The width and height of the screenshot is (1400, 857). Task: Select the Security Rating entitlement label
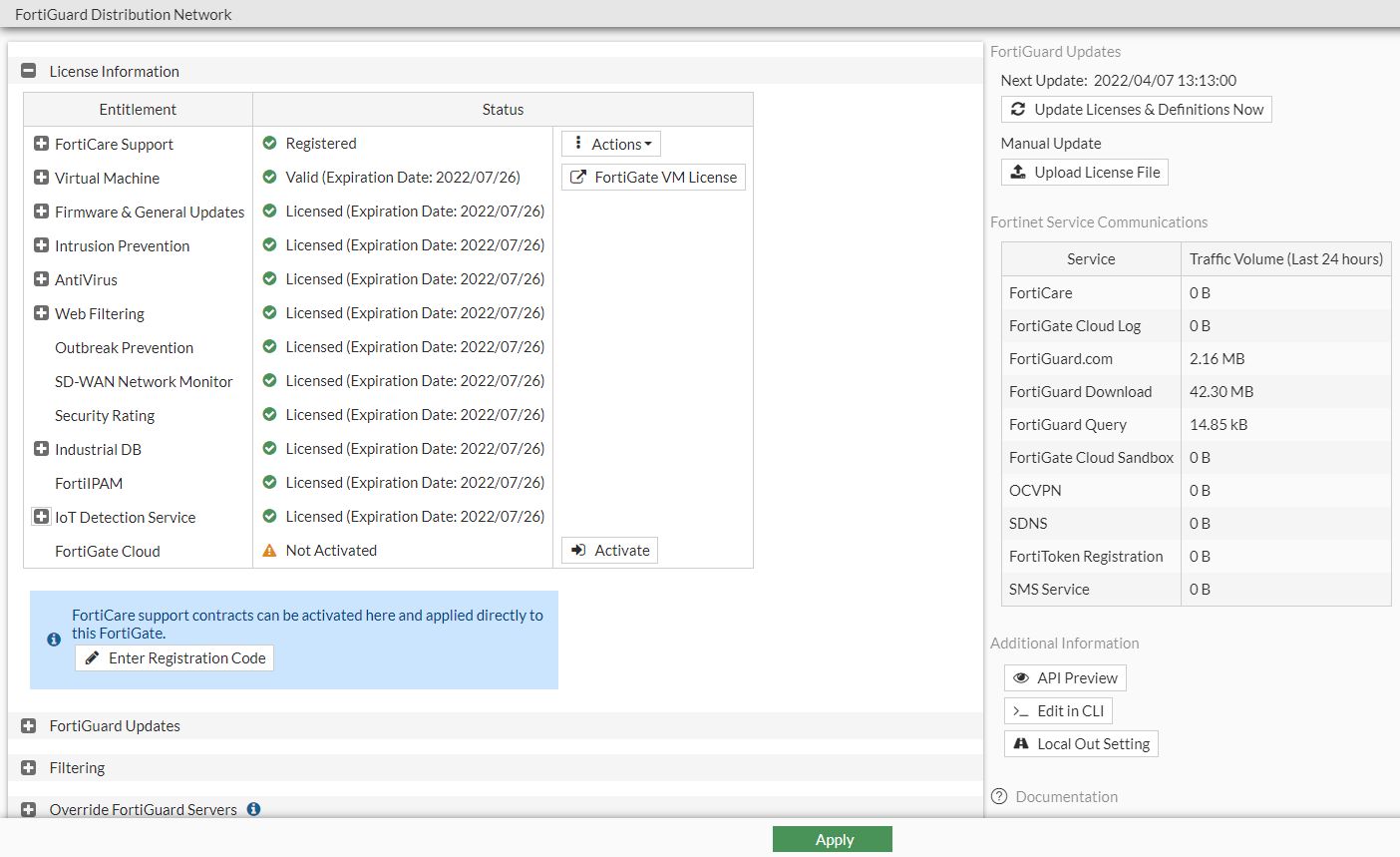105,416
